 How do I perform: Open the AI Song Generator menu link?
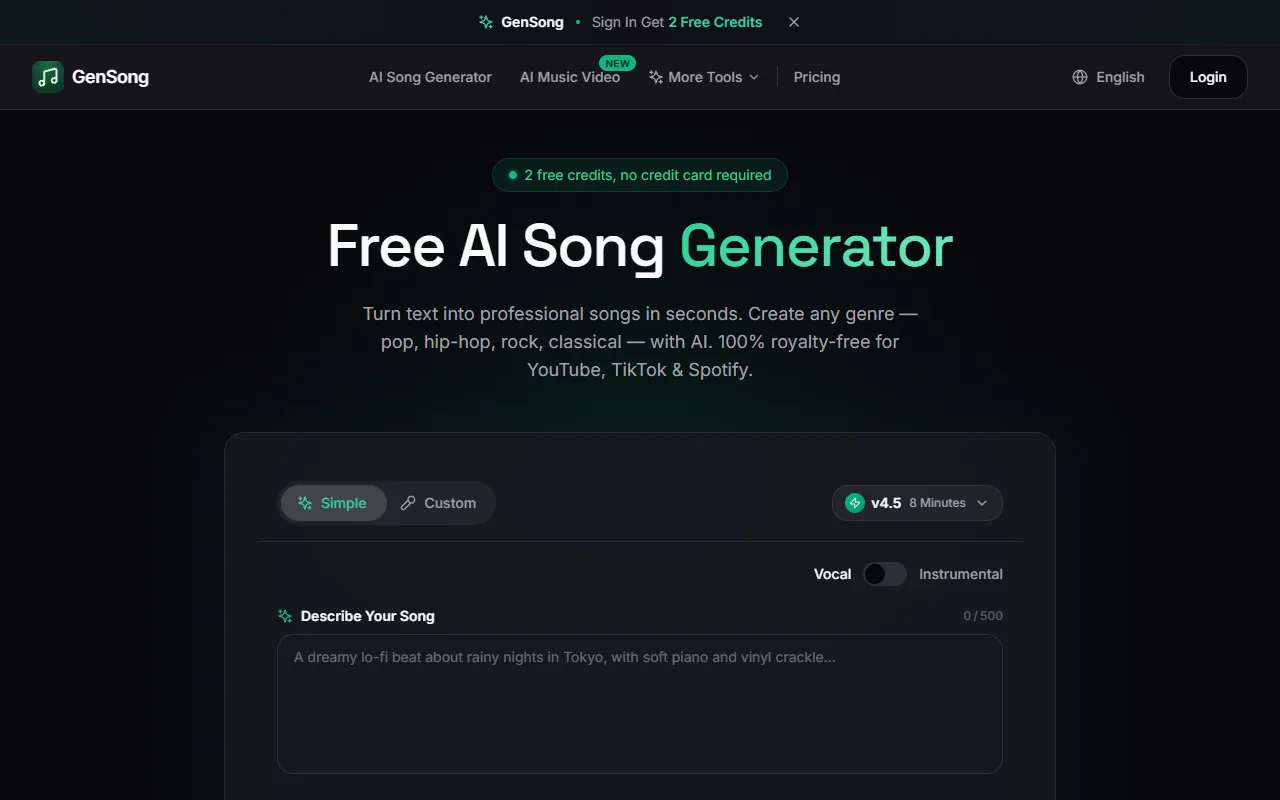point(430,77)
